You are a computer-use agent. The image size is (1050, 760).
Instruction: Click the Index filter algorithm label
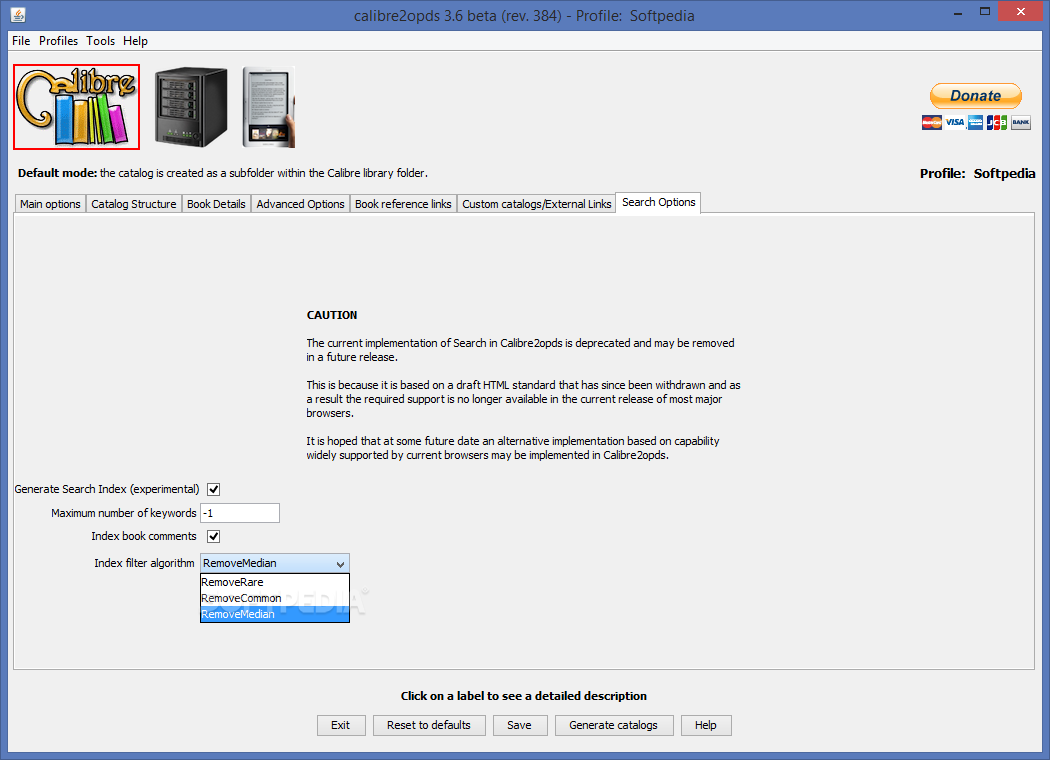144,563
